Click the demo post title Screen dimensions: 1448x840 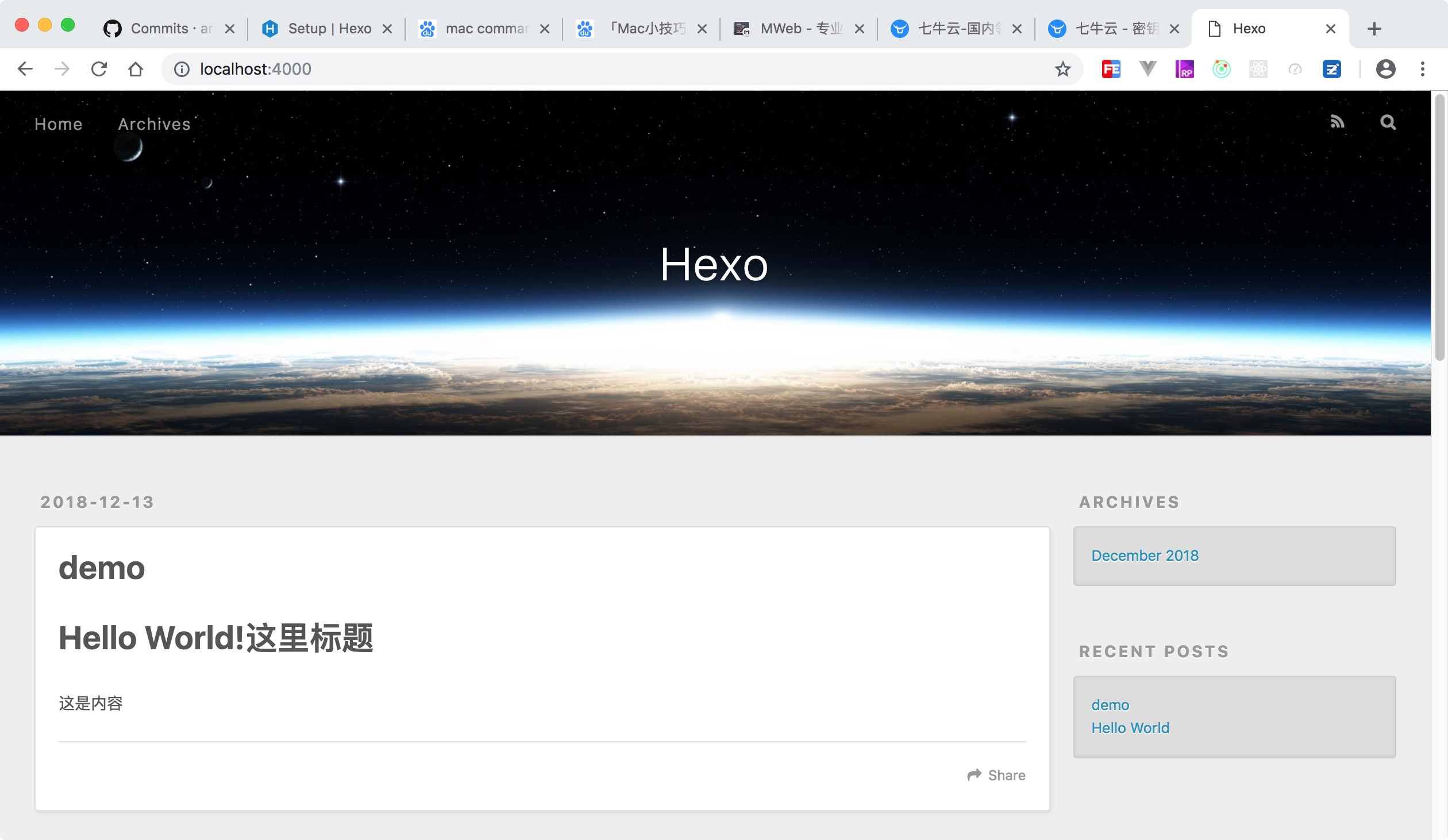[102, 568]
